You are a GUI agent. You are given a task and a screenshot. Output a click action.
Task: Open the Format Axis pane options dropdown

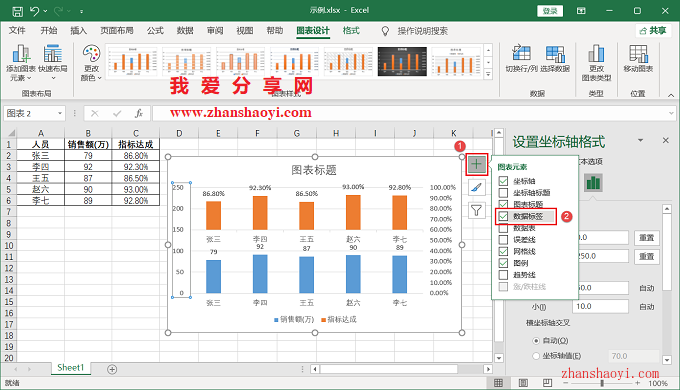point(641,140)
